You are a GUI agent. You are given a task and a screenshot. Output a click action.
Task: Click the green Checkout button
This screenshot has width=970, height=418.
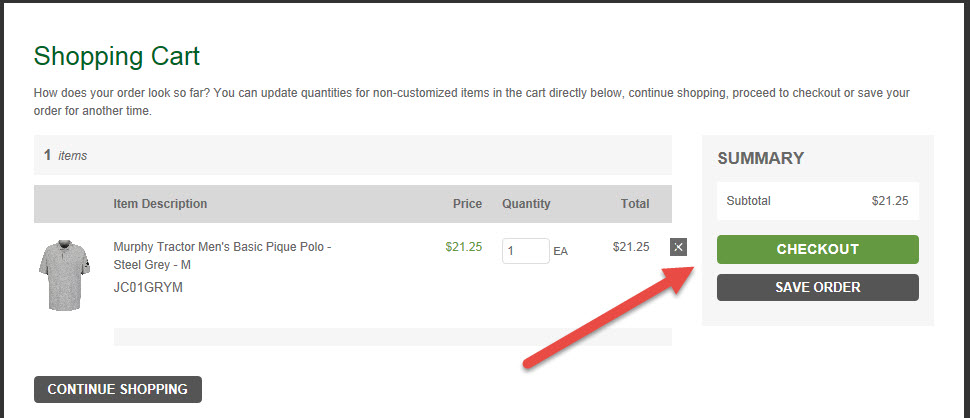coord(817,249)
